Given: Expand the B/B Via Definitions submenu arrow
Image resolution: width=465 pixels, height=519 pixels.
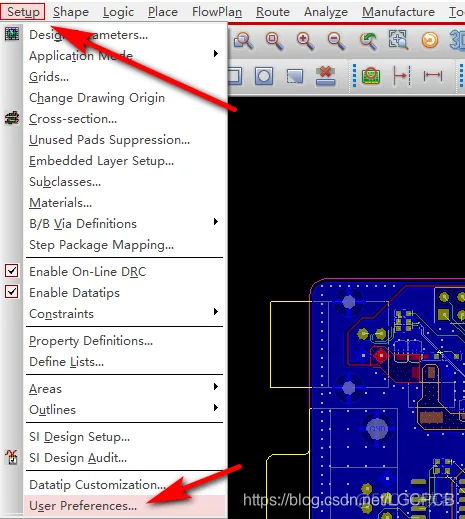Looking at the screenshot, I should click(x=216, y=222).
